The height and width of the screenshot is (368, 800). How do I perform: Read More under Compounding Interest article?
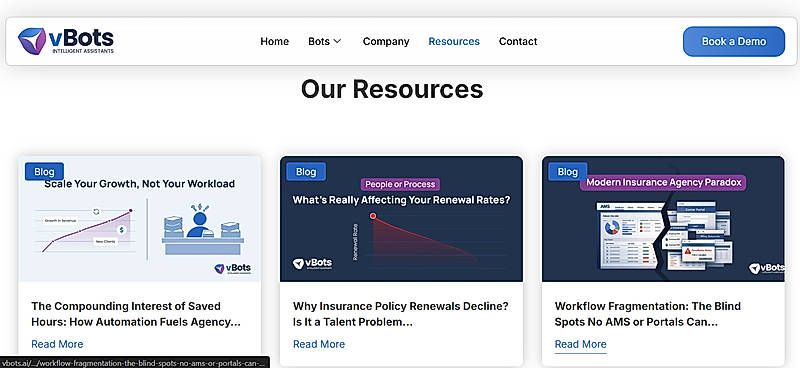[57, 344]
